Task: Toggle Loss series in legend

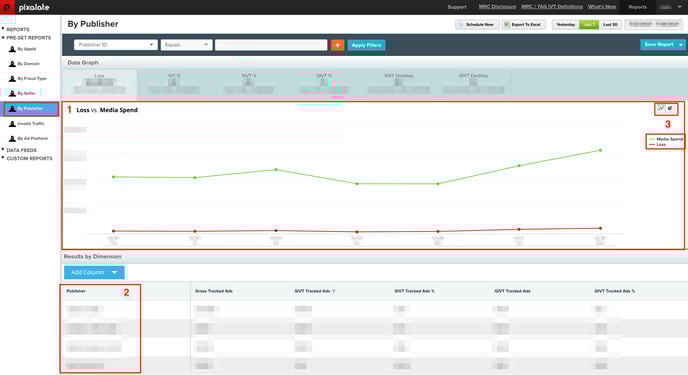Action: pyautogui.click(x=657, y=144)
